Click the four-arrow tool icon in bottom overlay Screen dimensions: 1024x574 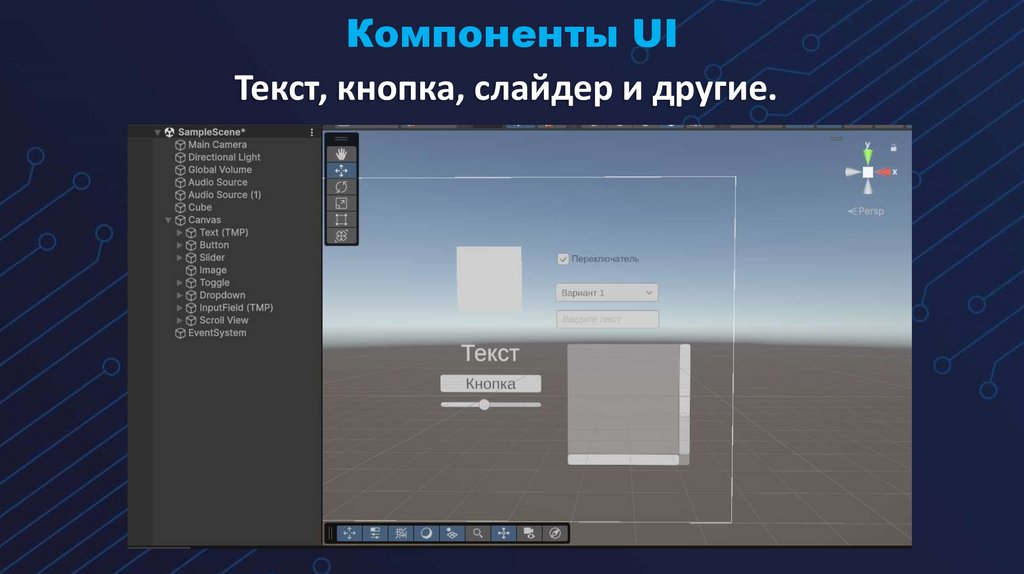click(x=349, y=534)
